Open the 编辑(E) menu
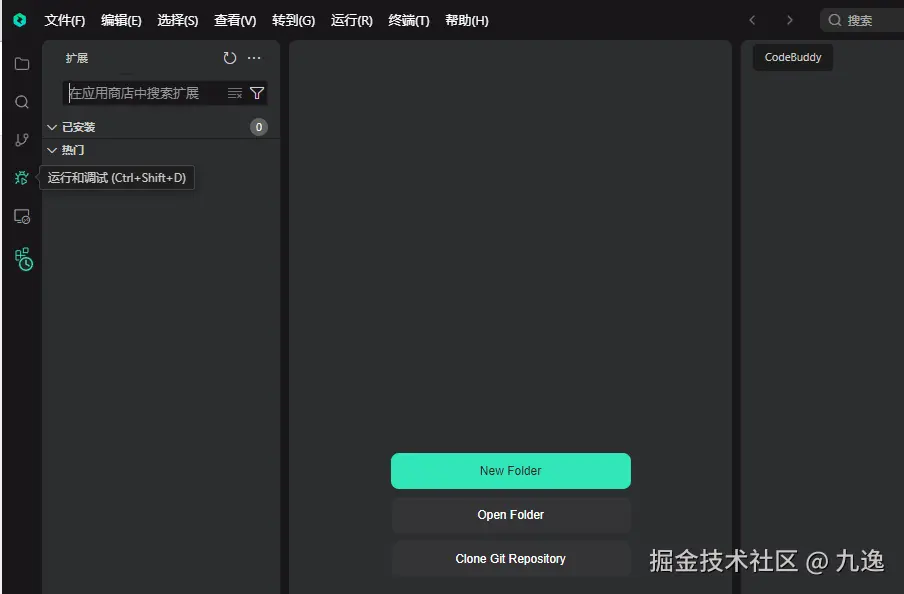 [x=121, y=20]
